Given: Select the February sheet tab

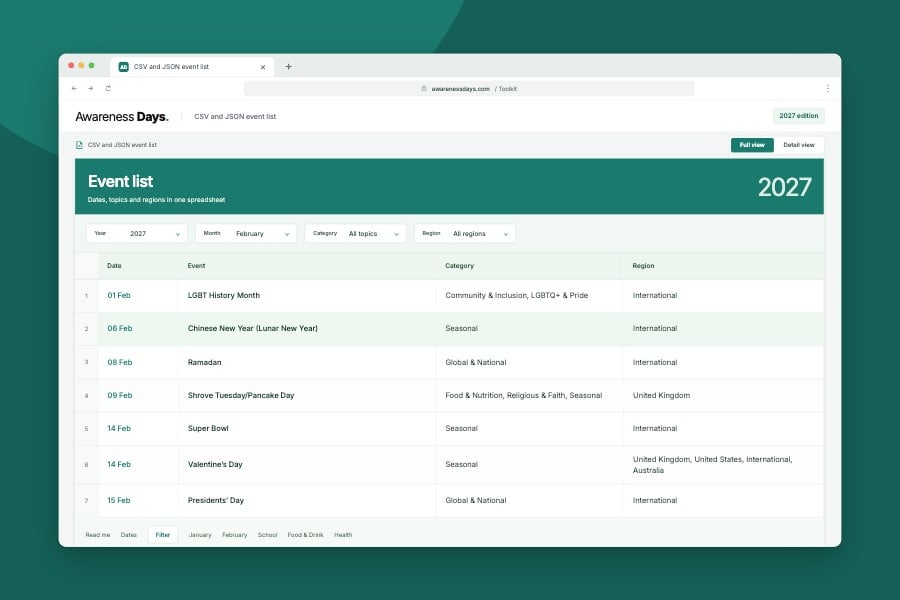Looking at the screenshot, I should (x=234, y=535).
